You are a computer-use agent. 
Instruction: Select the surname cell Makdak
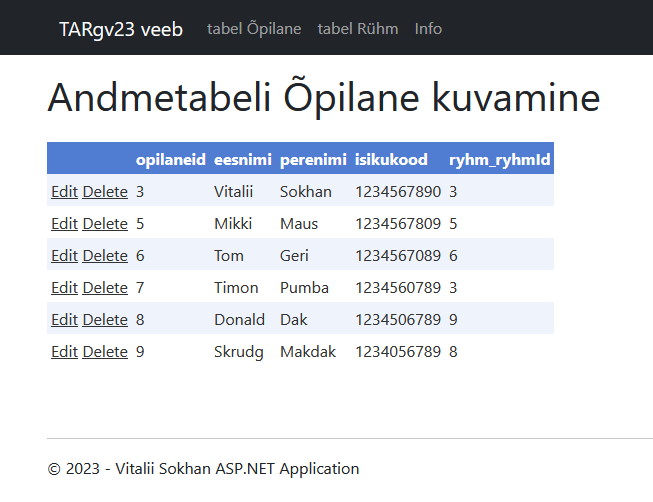click(308, 352)
